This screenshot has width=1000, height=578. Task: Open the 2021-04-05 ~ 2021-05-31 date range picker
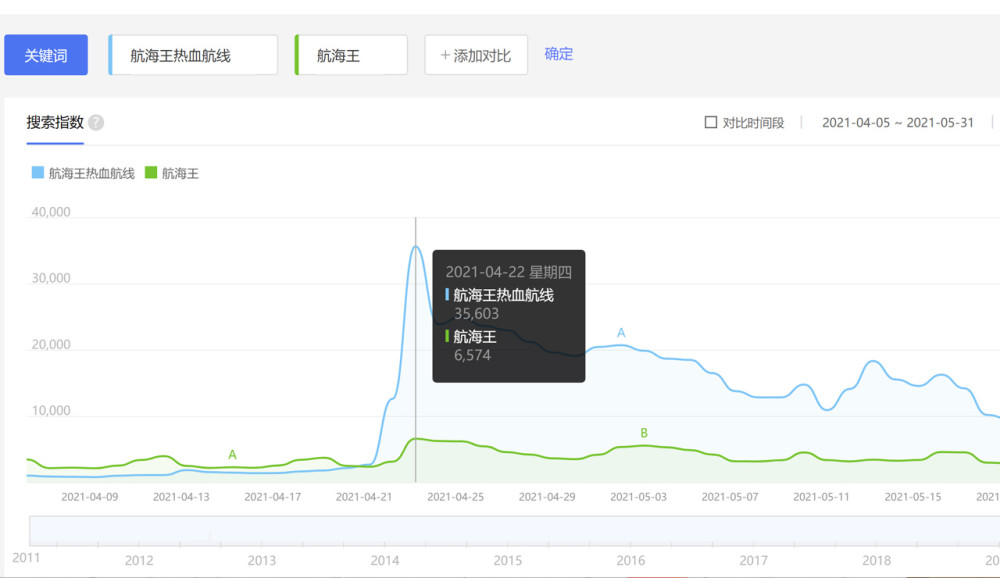(897, 122)
